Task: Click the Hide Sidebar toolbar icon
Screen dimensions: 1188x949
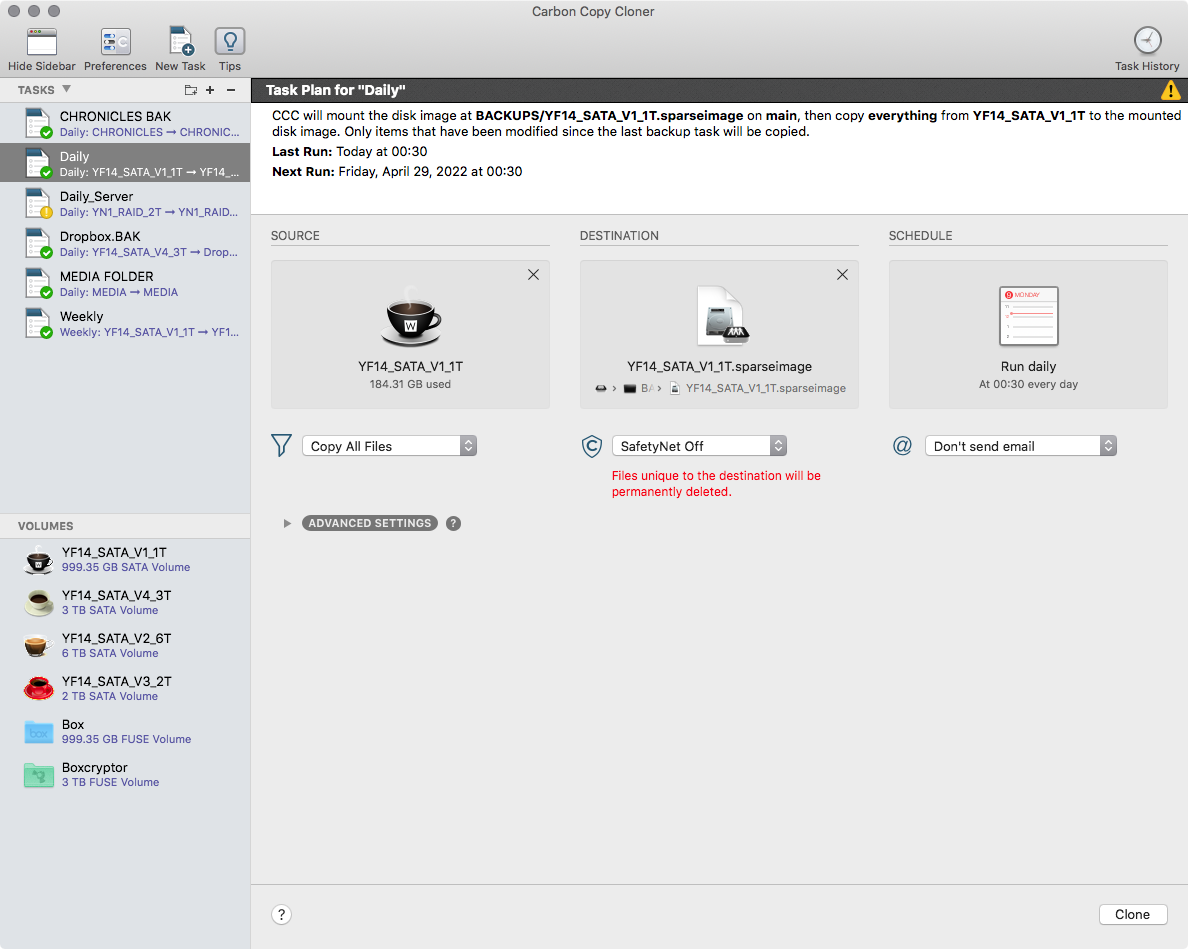Action: pos(42,42)
